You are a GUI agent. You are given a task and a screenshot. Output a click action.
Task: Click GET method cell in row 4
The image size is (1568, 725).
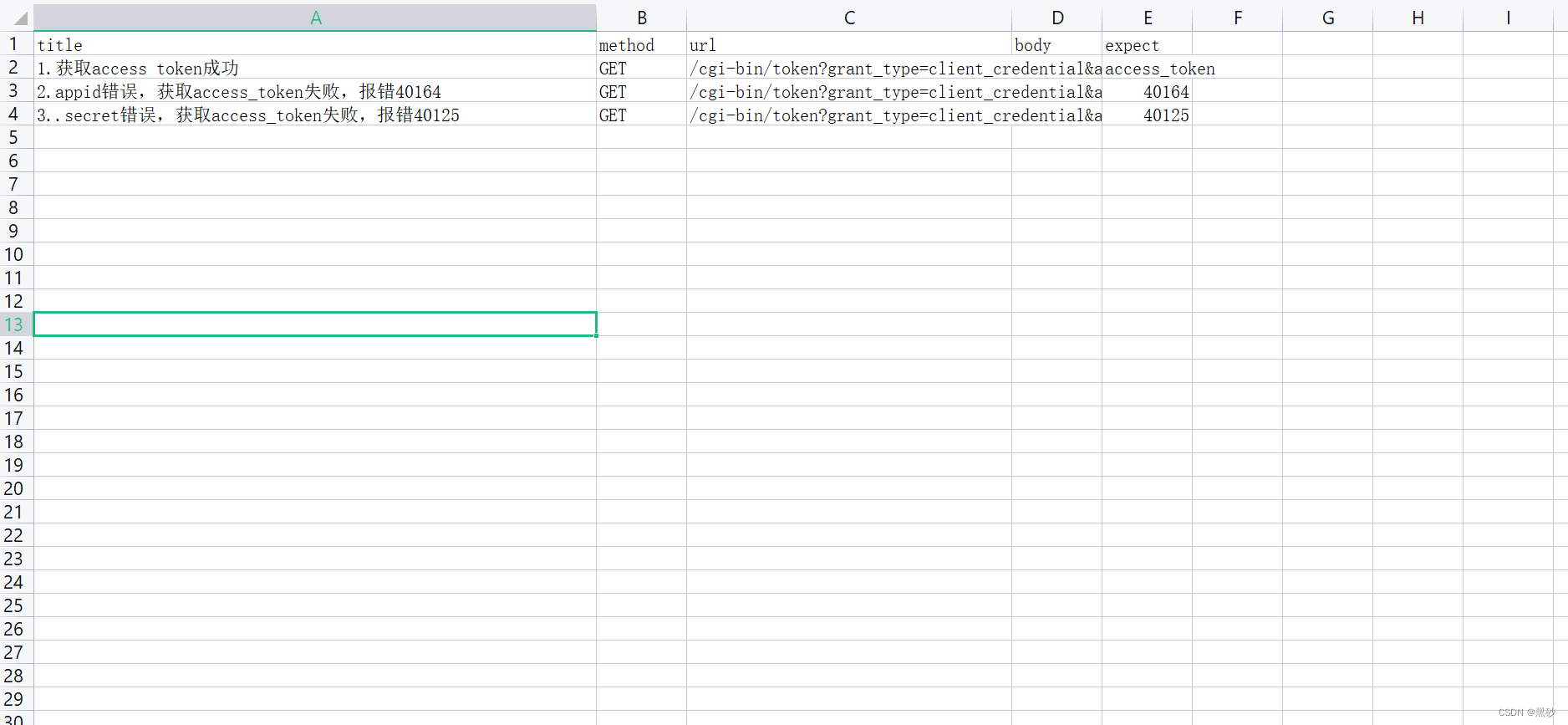[x=641, y=115]
